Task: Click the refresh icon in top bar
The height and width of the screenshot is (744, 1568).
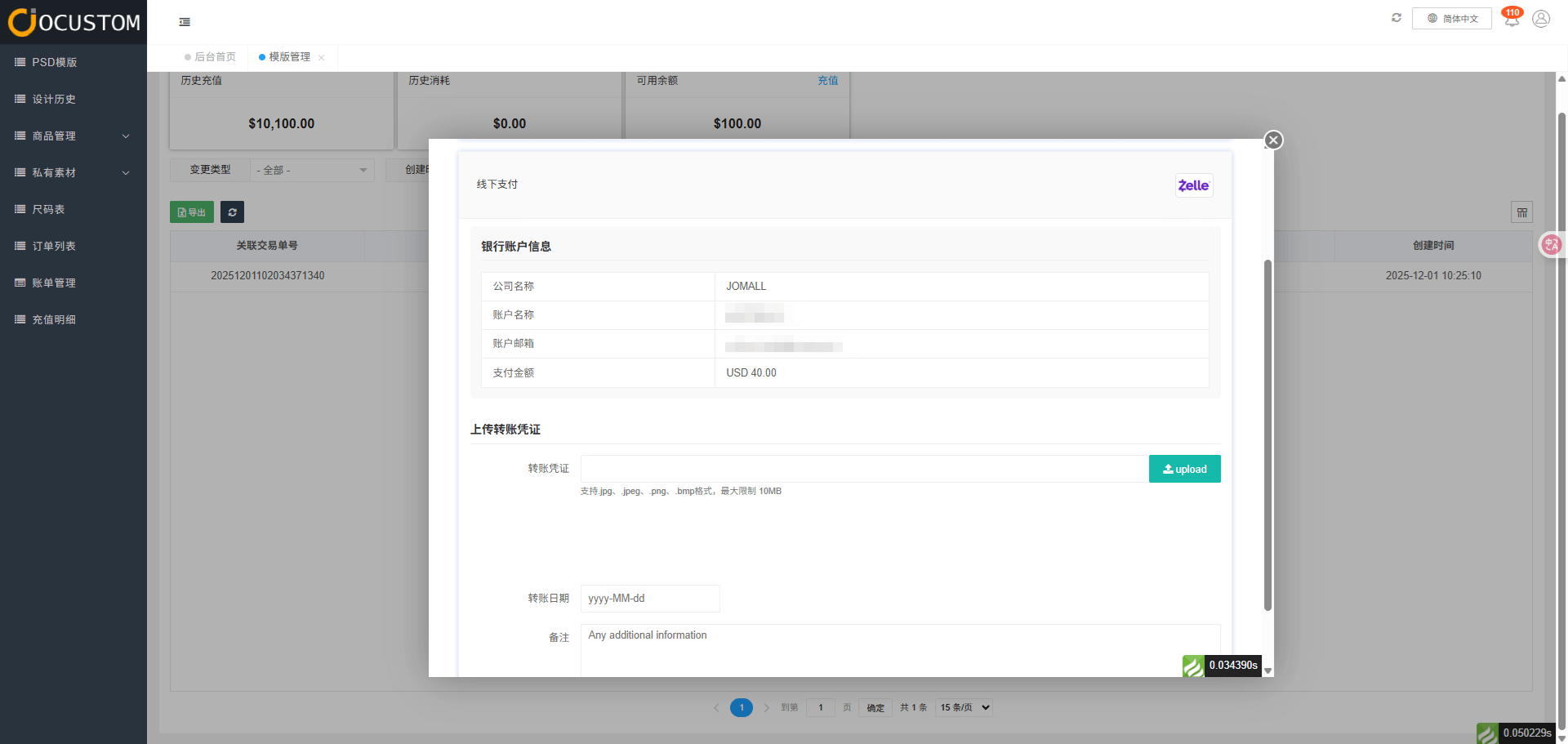Action: tap(1396, 18)
